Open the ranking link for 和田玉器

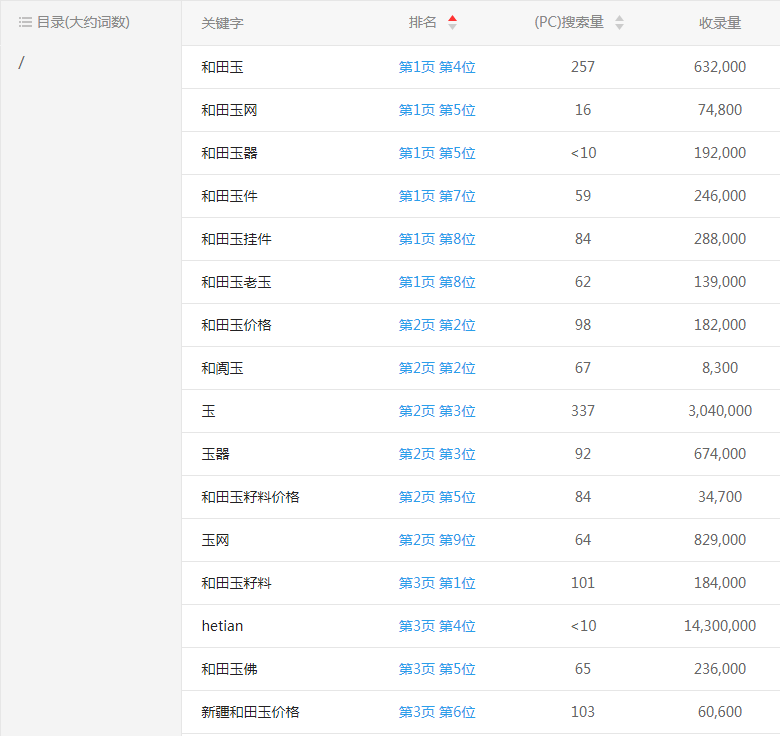coord(437,153)
